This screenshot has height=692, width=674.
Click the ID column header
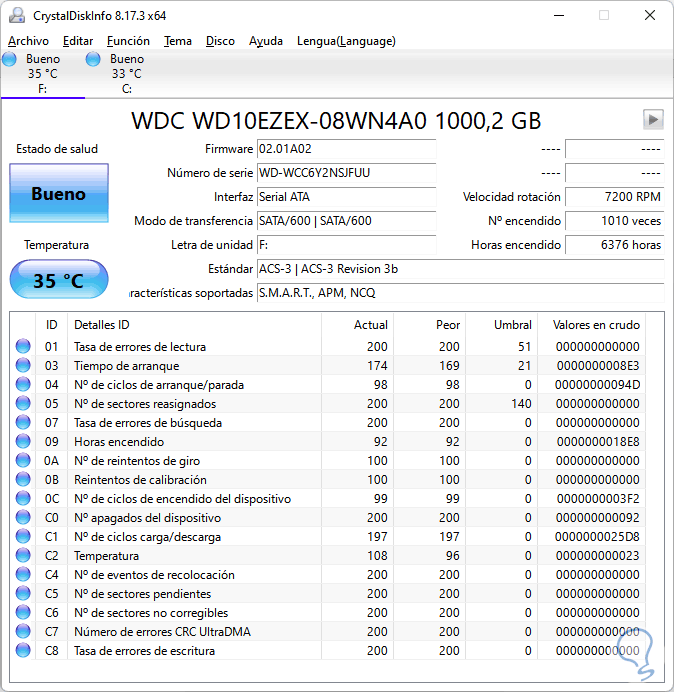51,325
